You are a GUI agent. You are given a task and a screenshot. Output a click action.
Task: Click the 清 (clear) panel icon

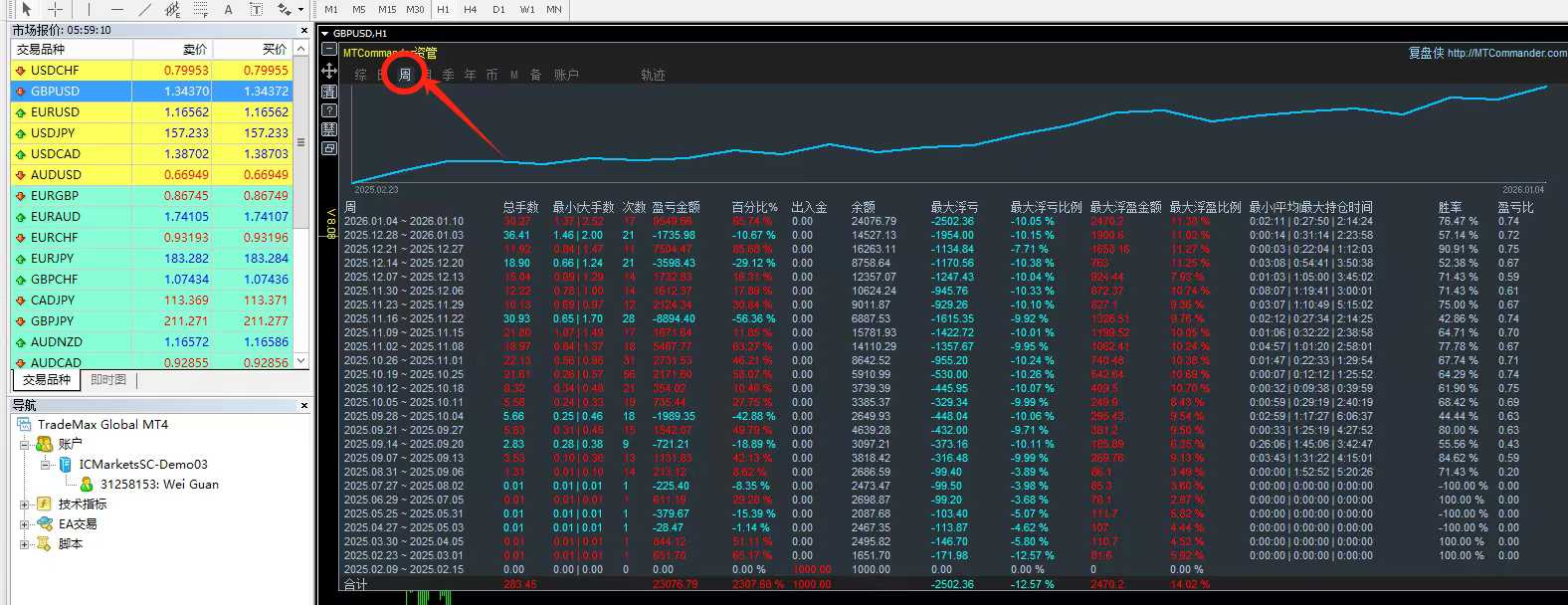point(329,92)
